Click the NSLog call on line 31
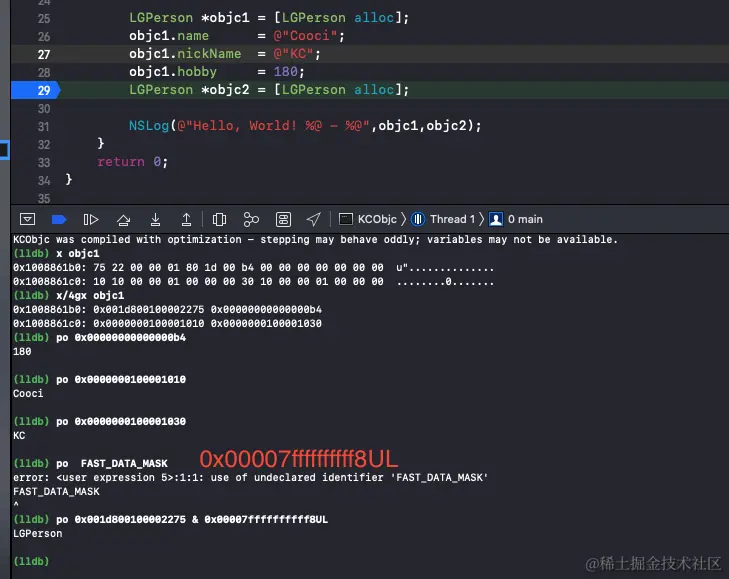This screenshot has height=579, width=729. pyautogui.click(x=305, y=126)
